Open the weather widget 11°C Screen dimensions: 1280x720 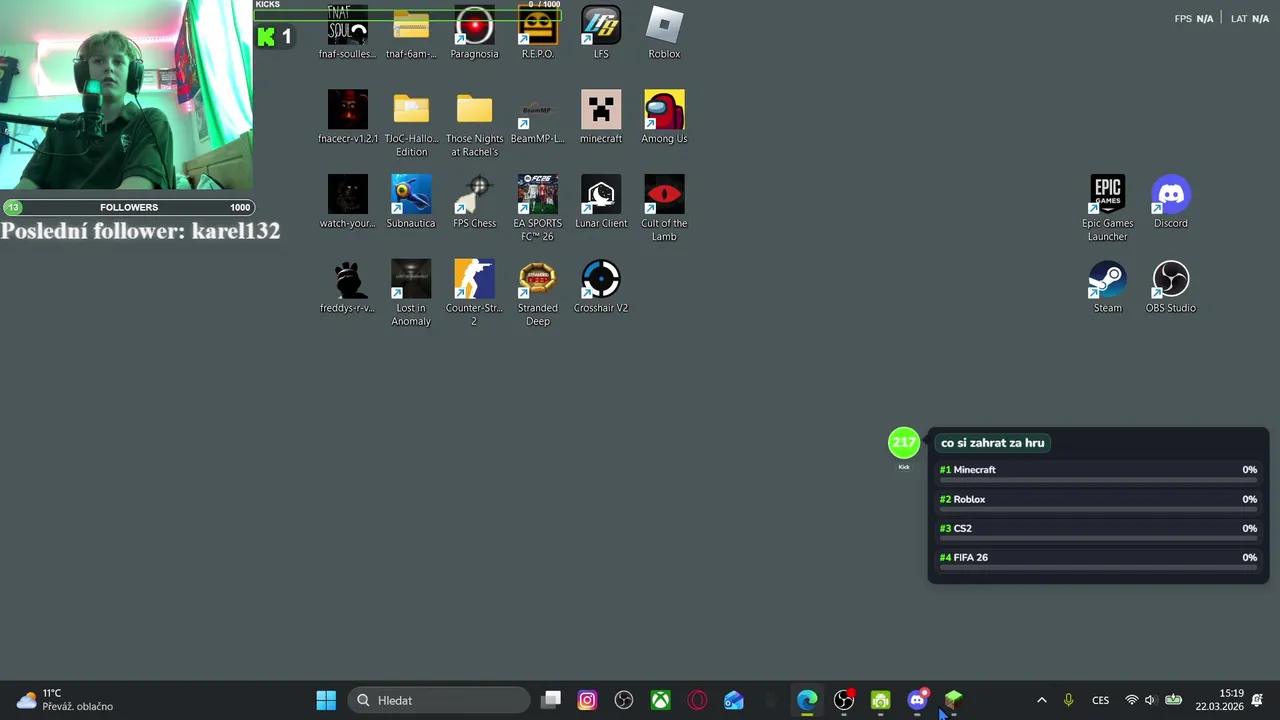click(x=65, y=700)
